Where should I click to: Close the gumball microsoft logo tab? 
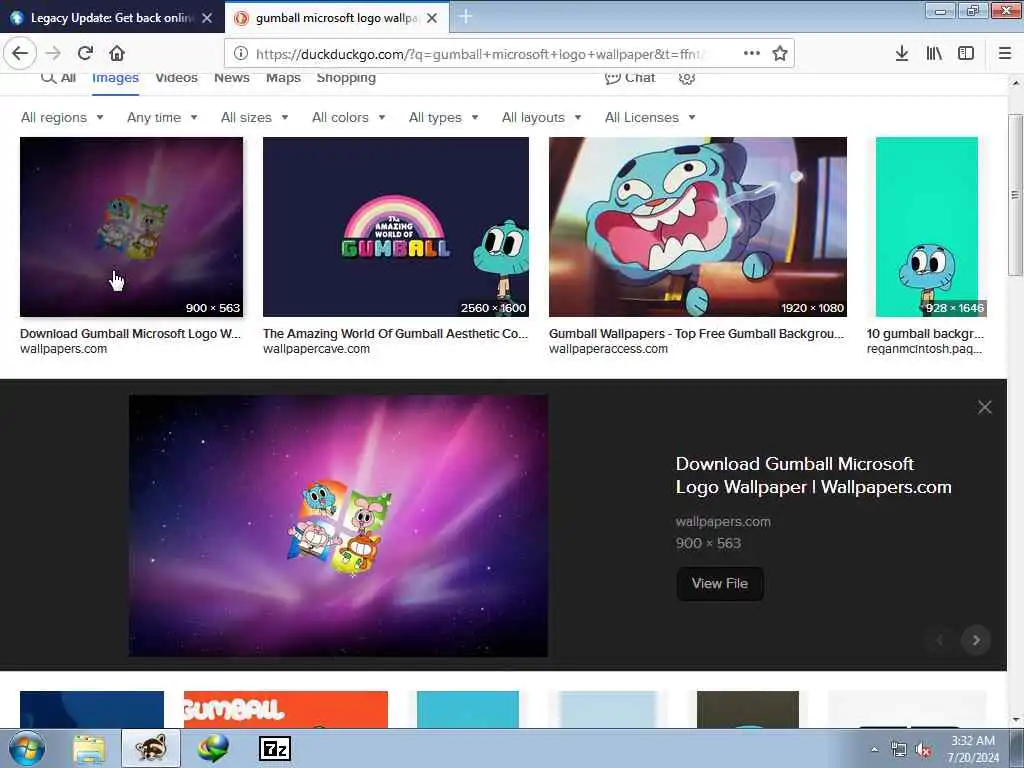point(432,18)
